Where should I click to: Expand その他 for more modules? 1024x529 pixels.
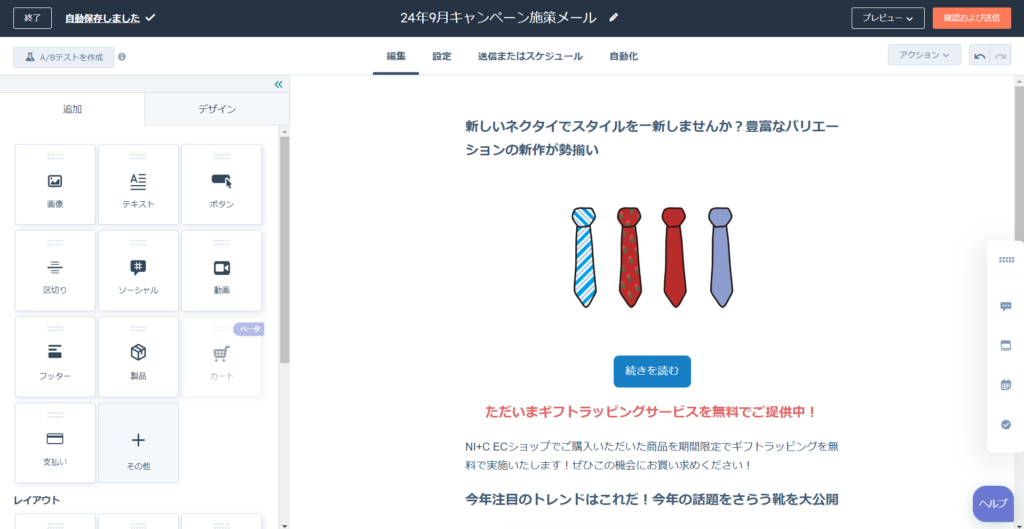coord(138,443)
